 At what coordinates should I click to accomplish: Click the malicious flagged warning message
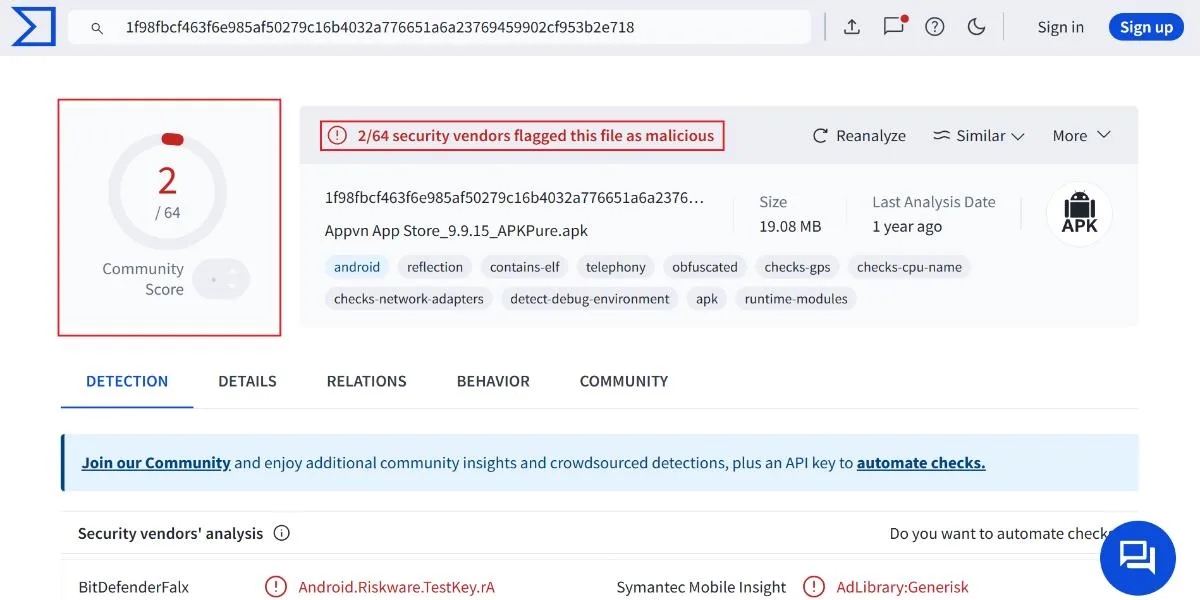pos(535,136)
